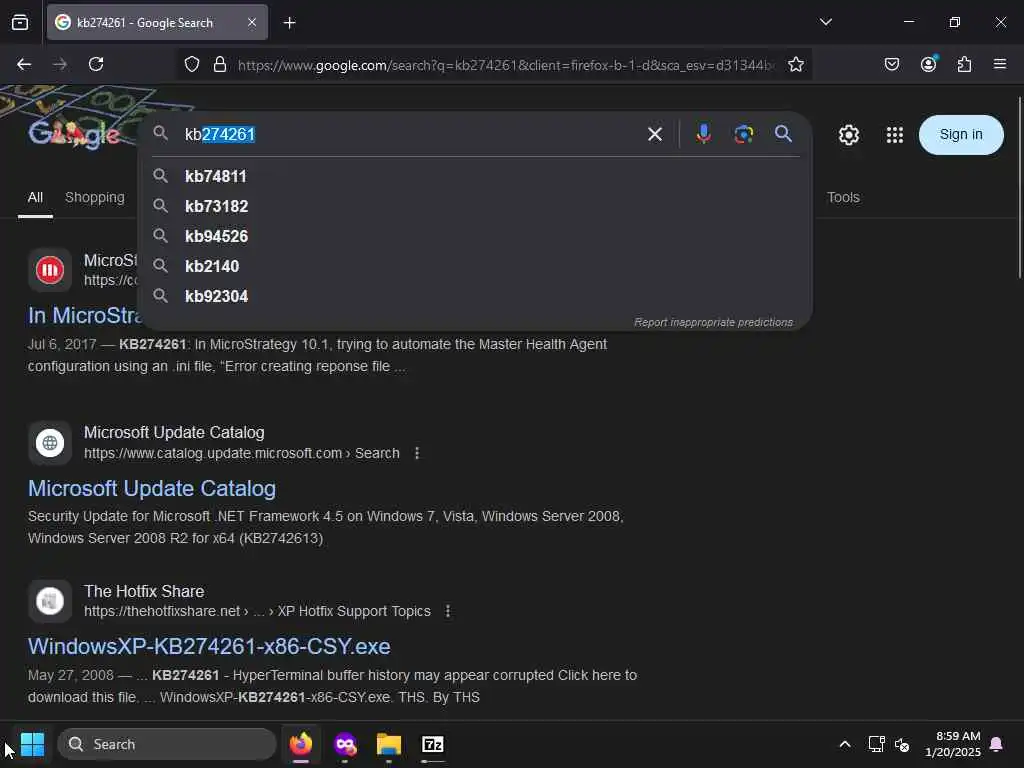
Task: Open more options for Hotfix Share result
Action: (447, 611)
